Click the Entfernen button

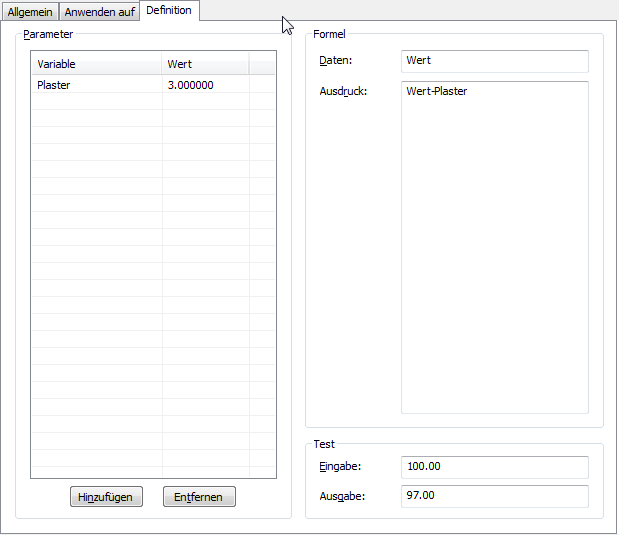click(x=199, y=497)
